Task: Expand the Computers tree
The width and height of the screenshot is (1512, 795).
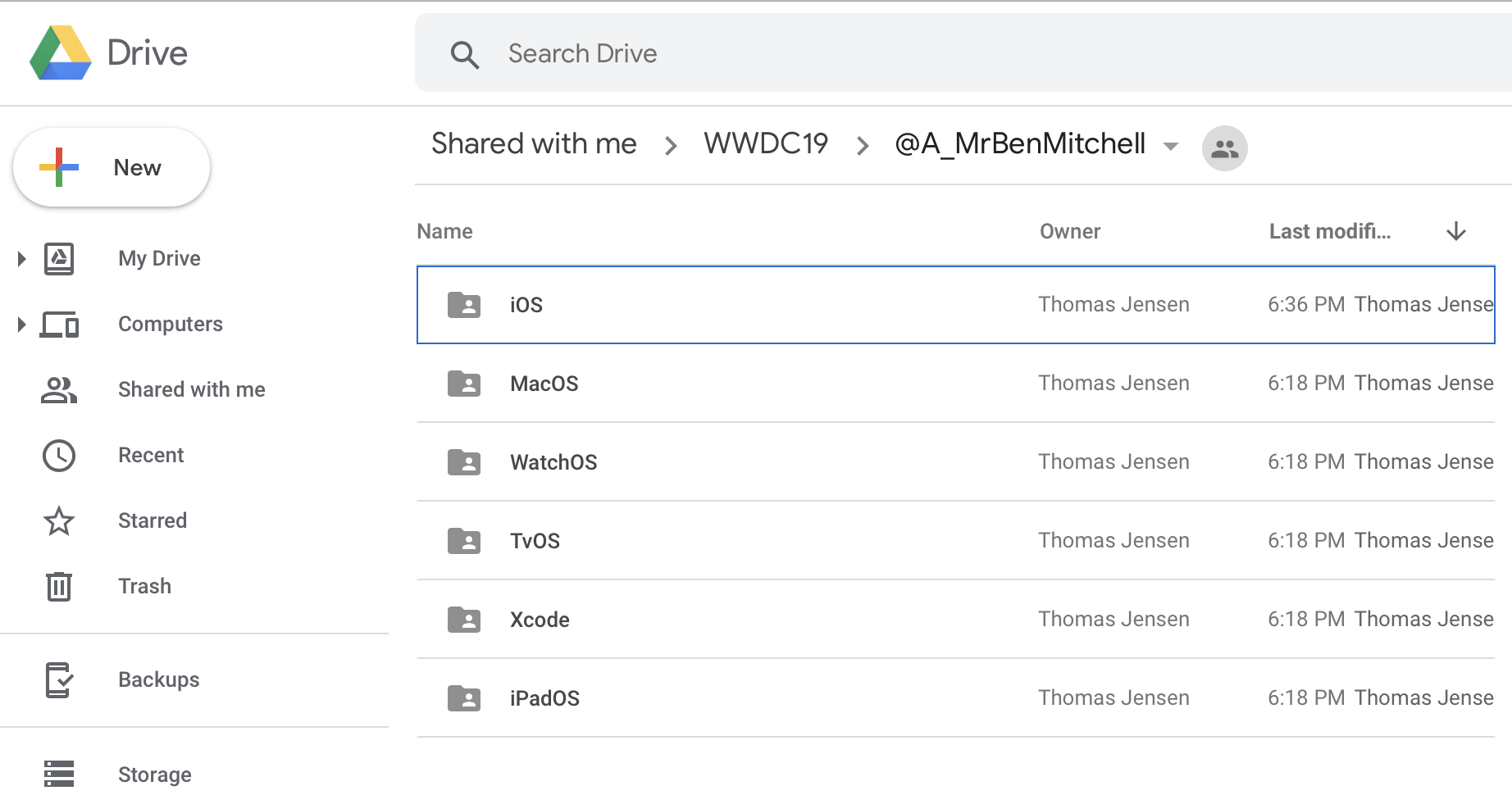Action: point(22,325)
